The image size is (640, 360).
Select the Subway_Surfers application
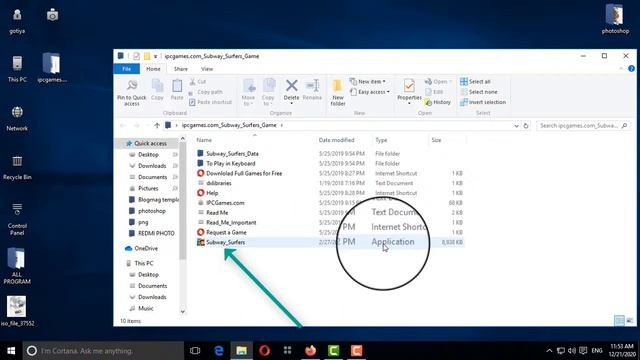click(x=225, y=242)
